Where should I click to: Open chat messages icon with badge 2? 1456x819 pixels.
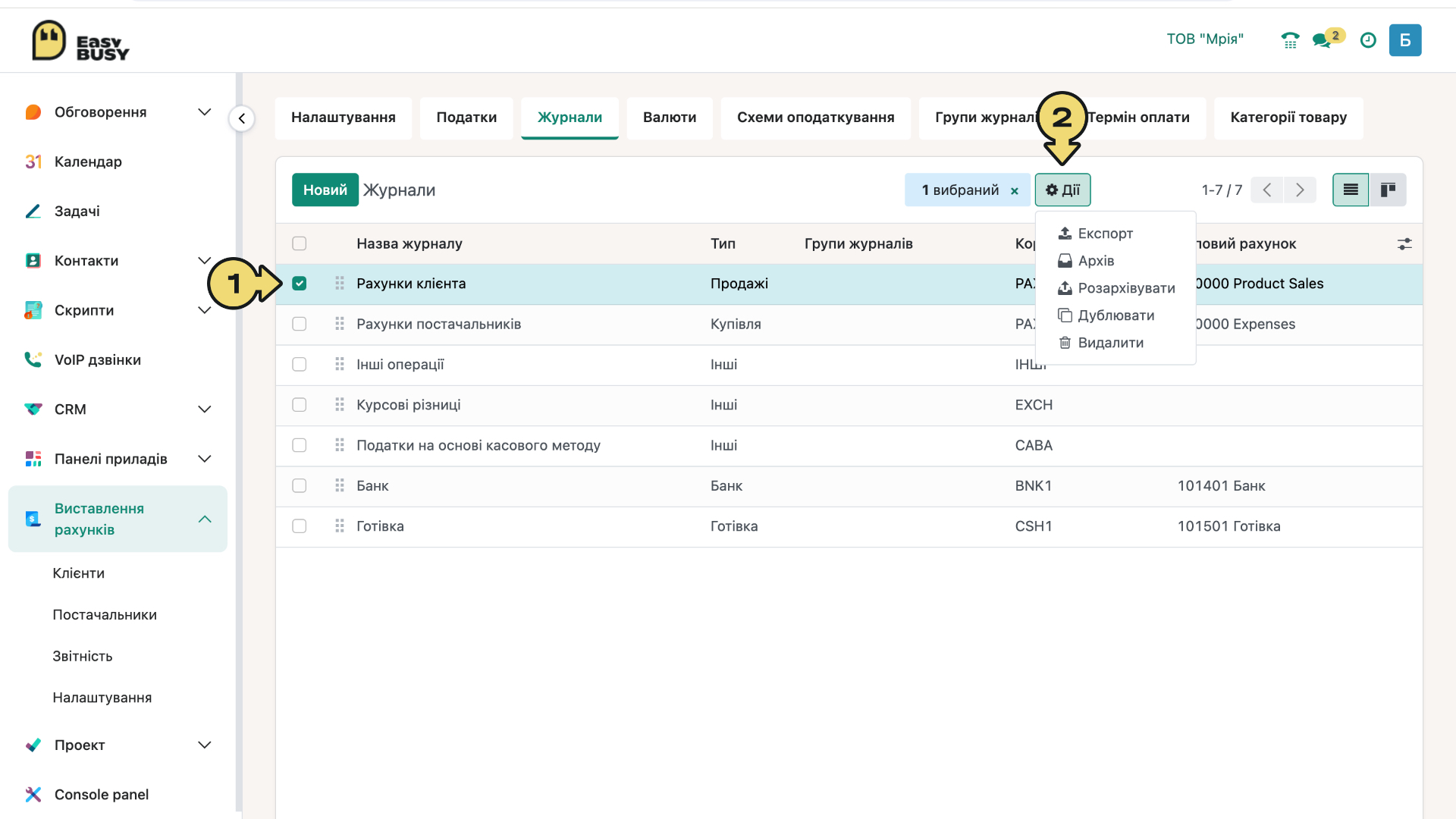pyautogui.click(x=1327, y=39)
